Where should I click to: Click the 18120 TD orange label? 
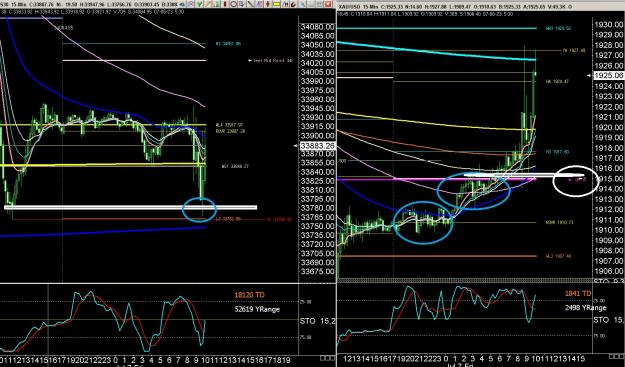point(250,295)
